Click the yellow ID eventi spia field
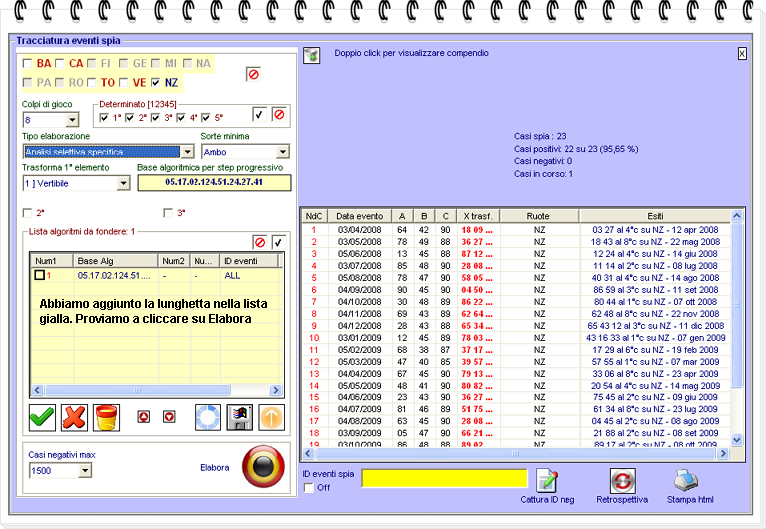 click(x=445, y=479)
